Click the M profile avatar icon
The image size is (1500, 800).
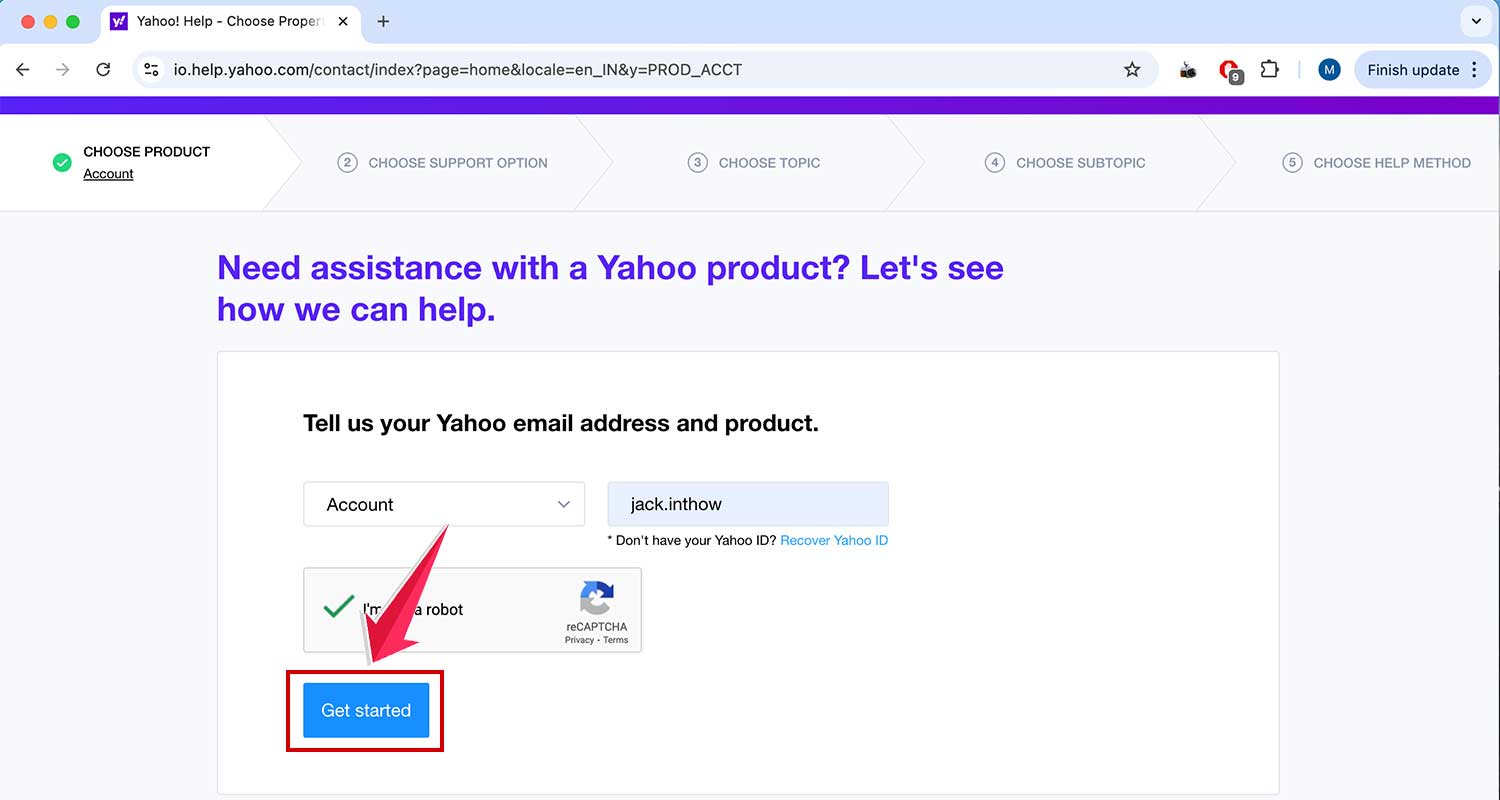1329,69
